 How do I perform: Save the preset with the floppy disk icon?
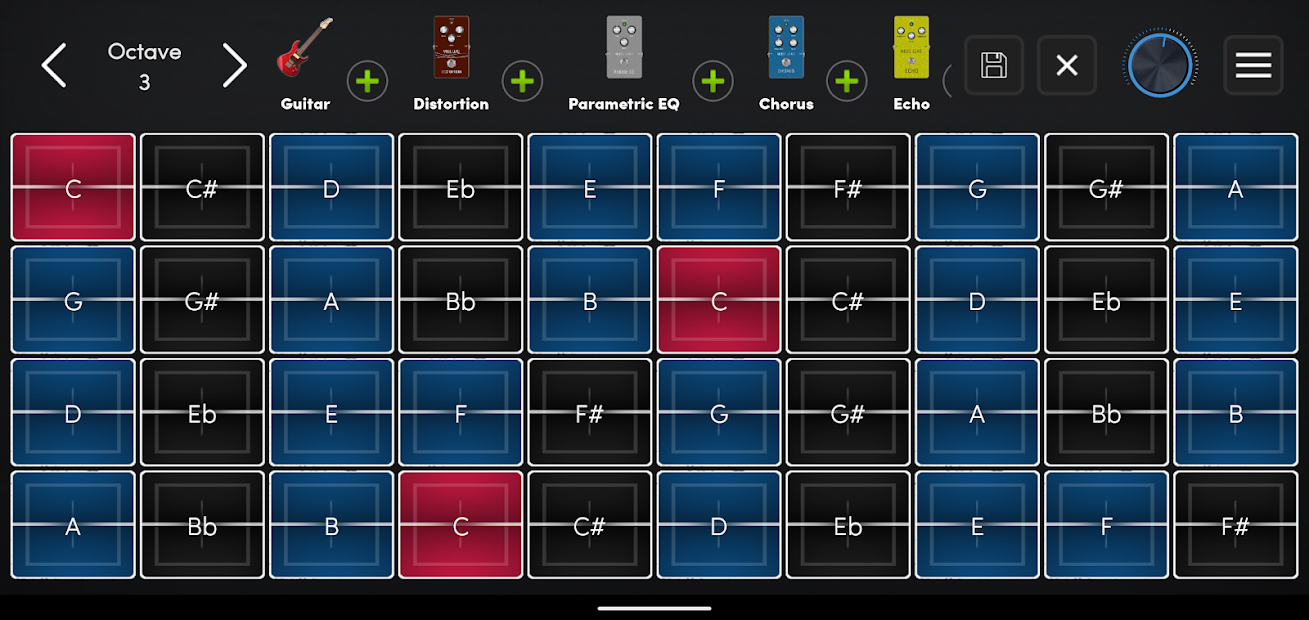tap(993, 66)
